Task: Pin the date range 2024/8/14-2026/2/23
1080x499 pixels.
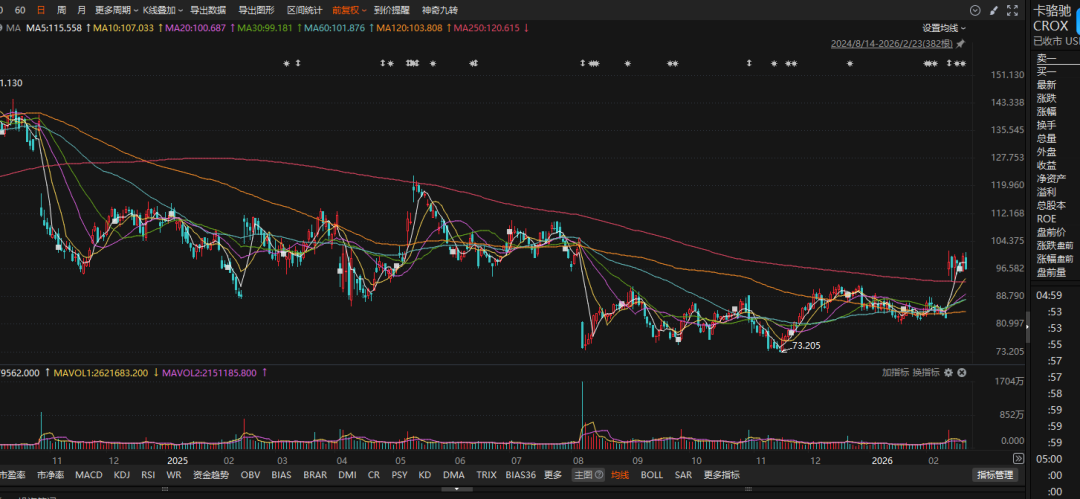Action: click(x=961, y=44)
